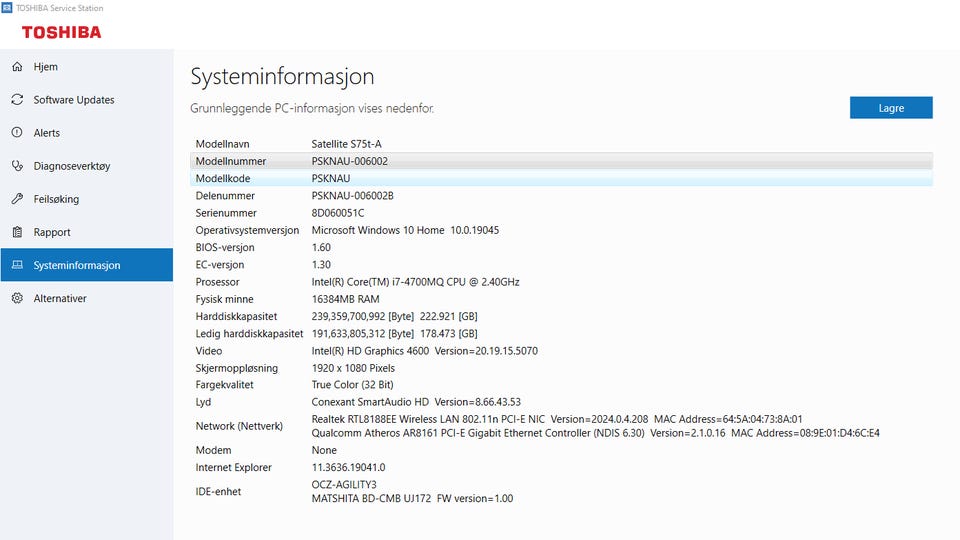Select OCZ-AGILITY3 drive entry
The image size is (960, 540).
pyautogui.click(x=343, y=484)
